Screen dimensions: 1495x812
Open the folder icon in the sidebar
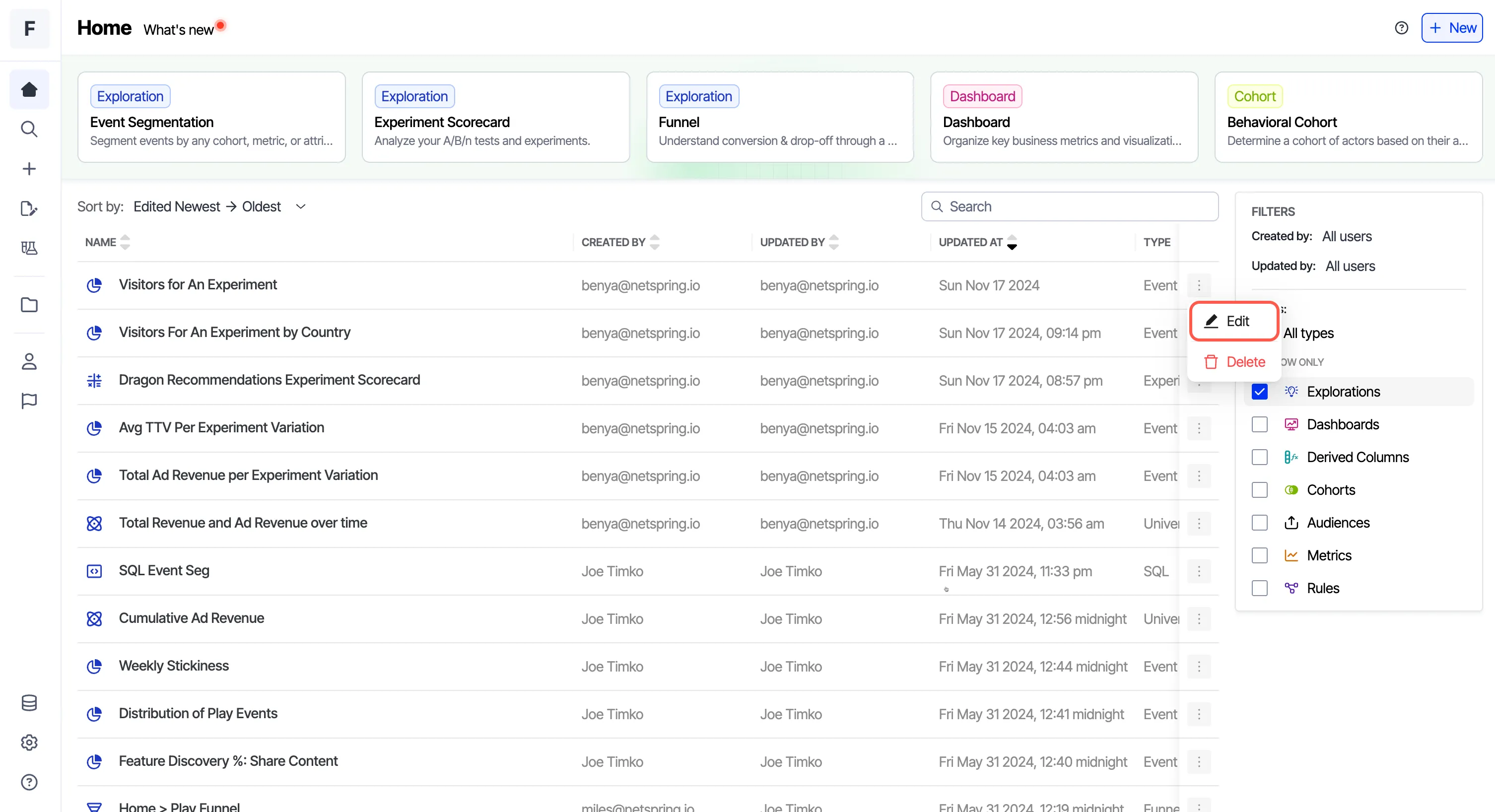(x=29, y=305)
